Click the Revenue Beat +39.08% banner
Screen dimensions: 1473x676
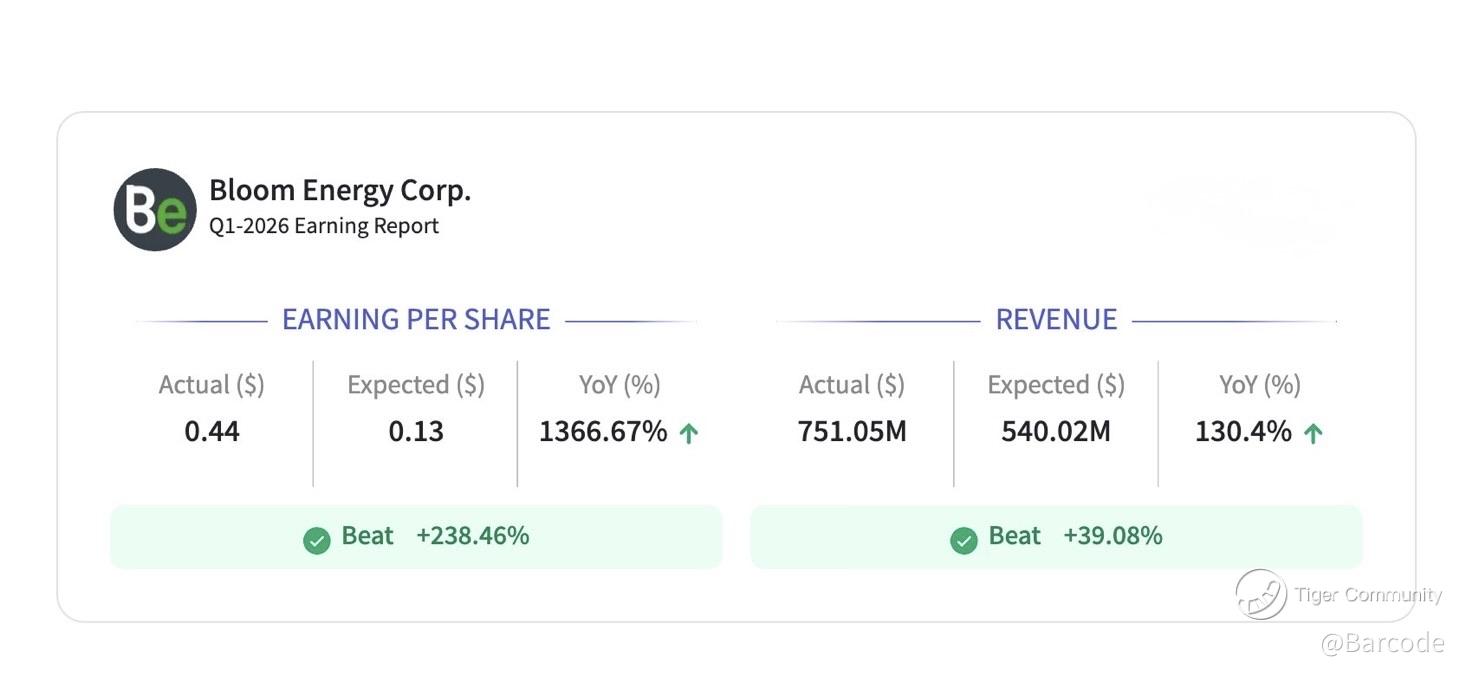[1056, 537]
